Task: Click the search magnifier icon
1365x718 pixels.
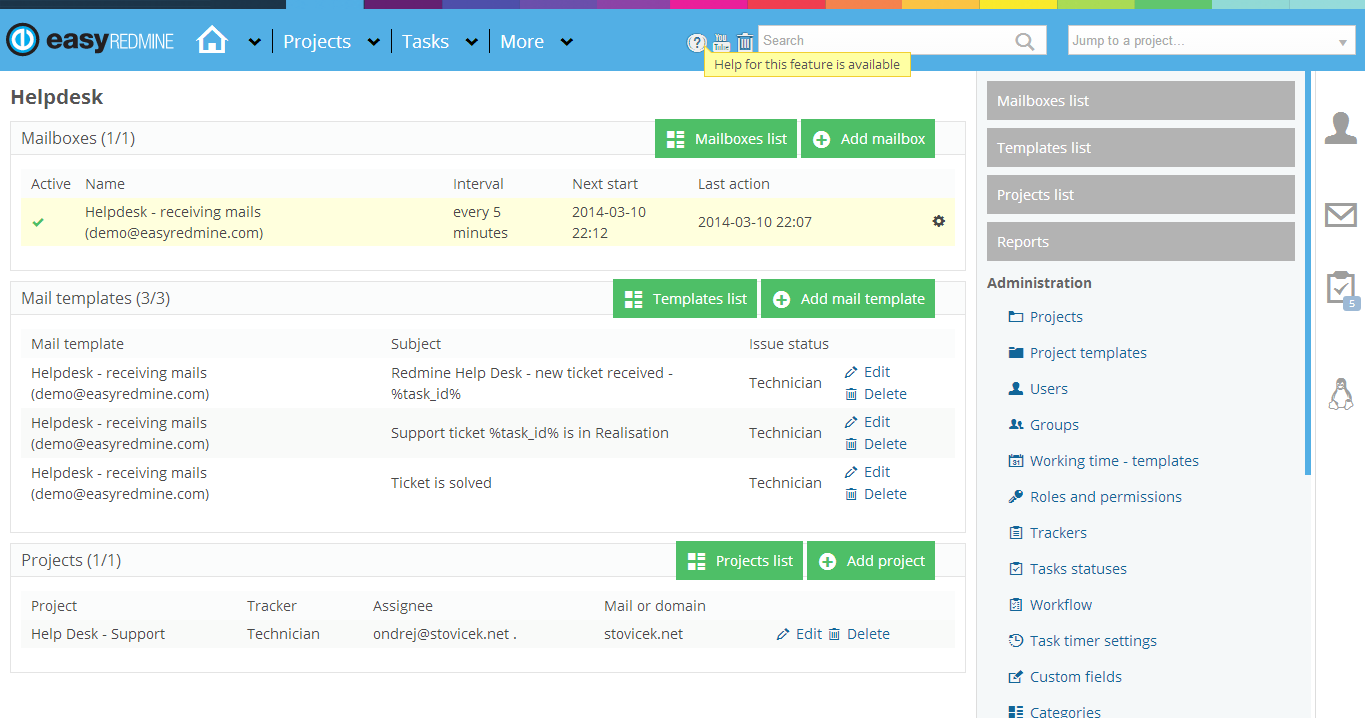Action: [x=1025, y=41]
